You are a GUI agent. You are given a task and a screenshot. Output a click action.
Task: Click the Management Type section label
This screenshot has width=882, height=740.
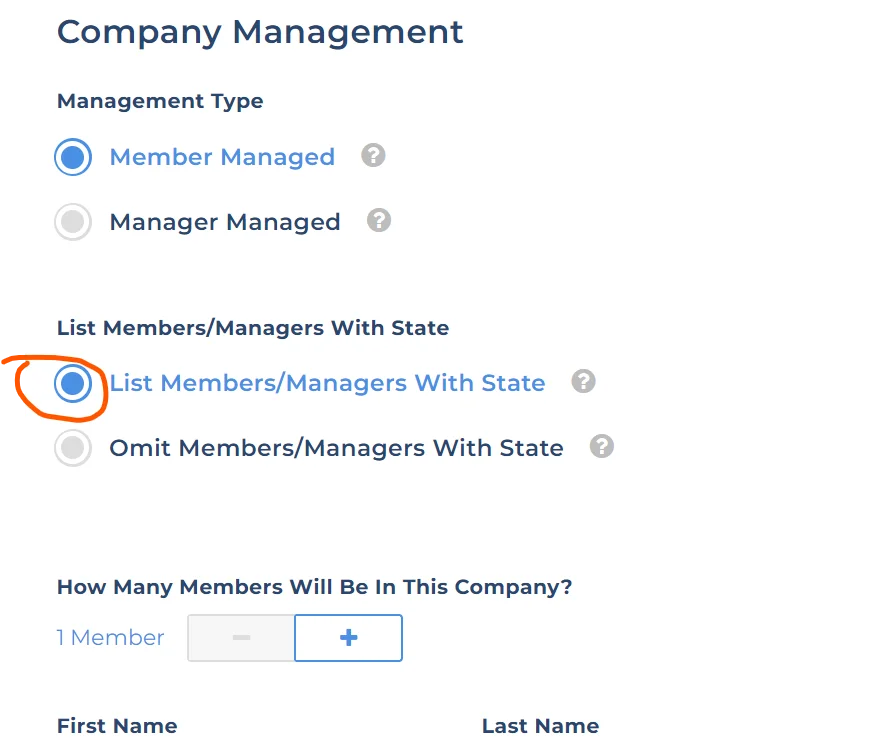(x=160, y=101)
